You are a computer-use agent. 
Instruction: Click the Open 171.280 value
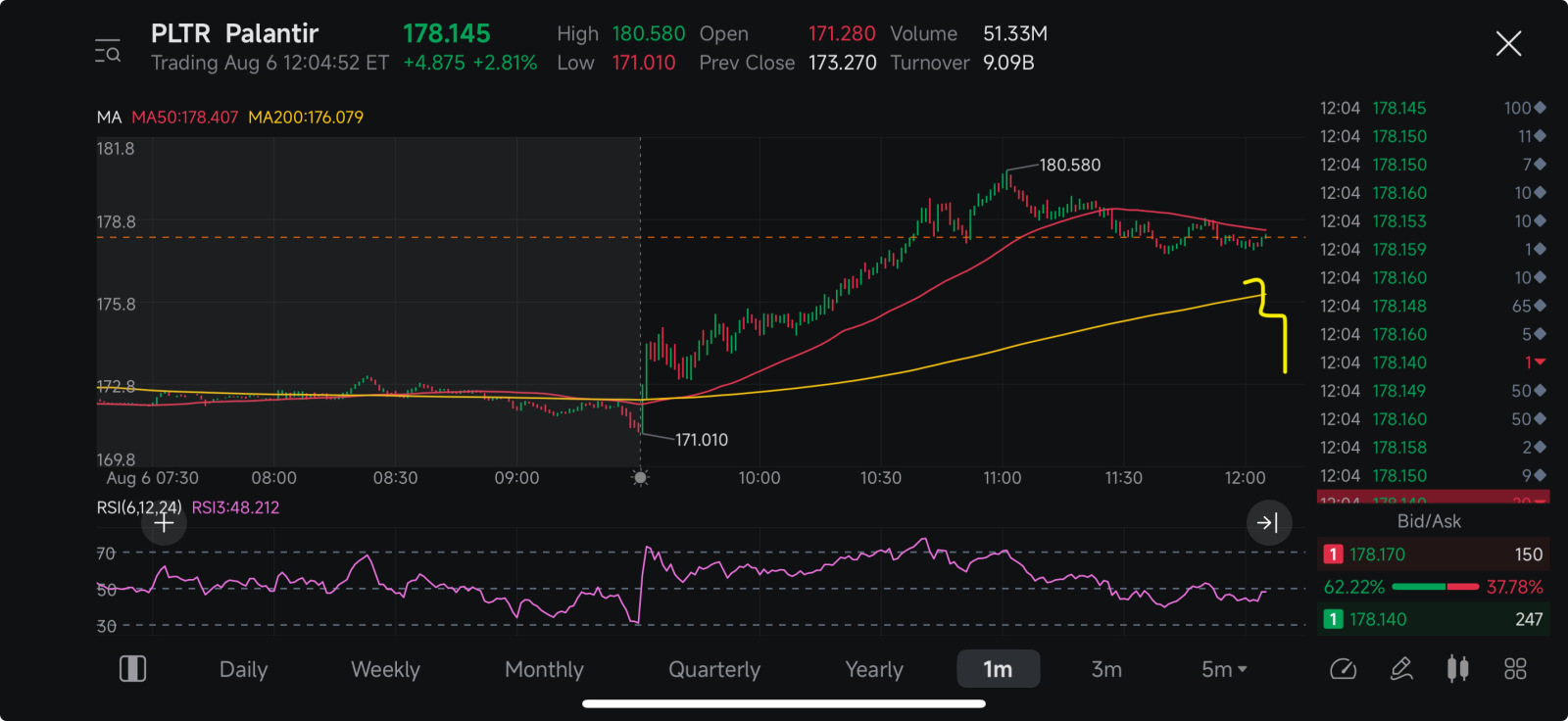pyautogui.click(x=842, y=33)
